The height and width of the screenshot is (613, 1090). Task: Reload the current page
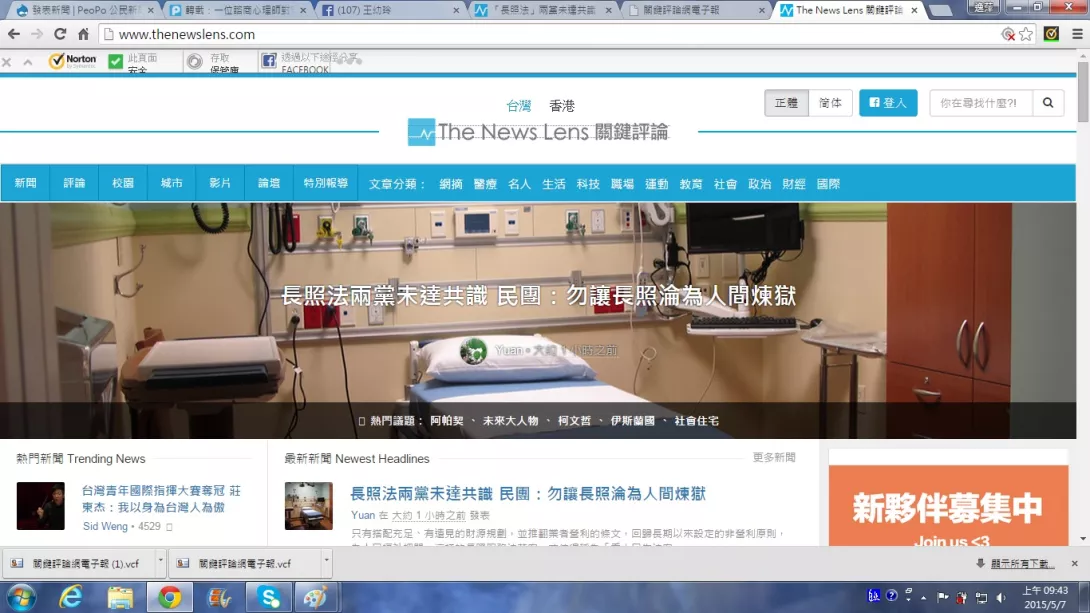60,34
